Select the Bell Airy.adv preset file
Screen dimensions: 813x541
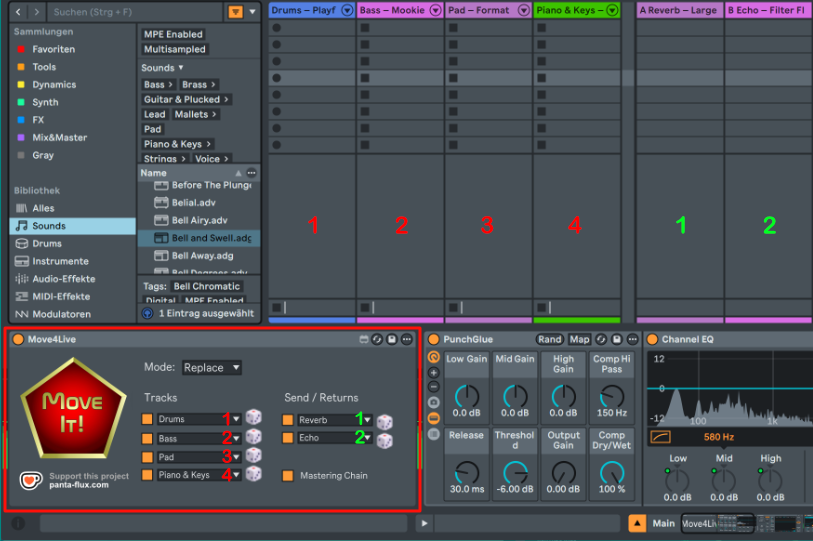tap(199, 220)
